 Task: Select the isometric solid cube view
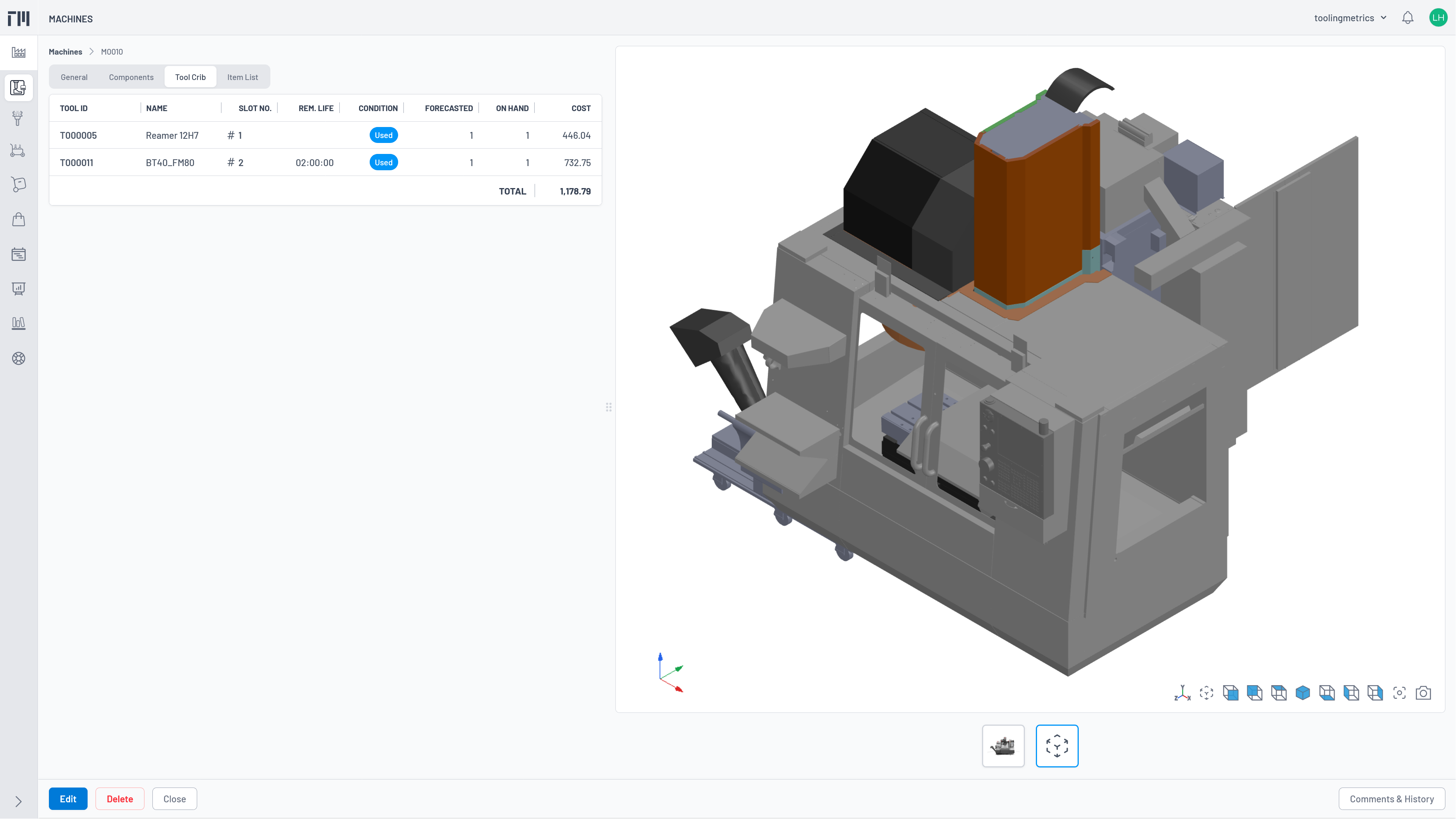pos(1302,693)
